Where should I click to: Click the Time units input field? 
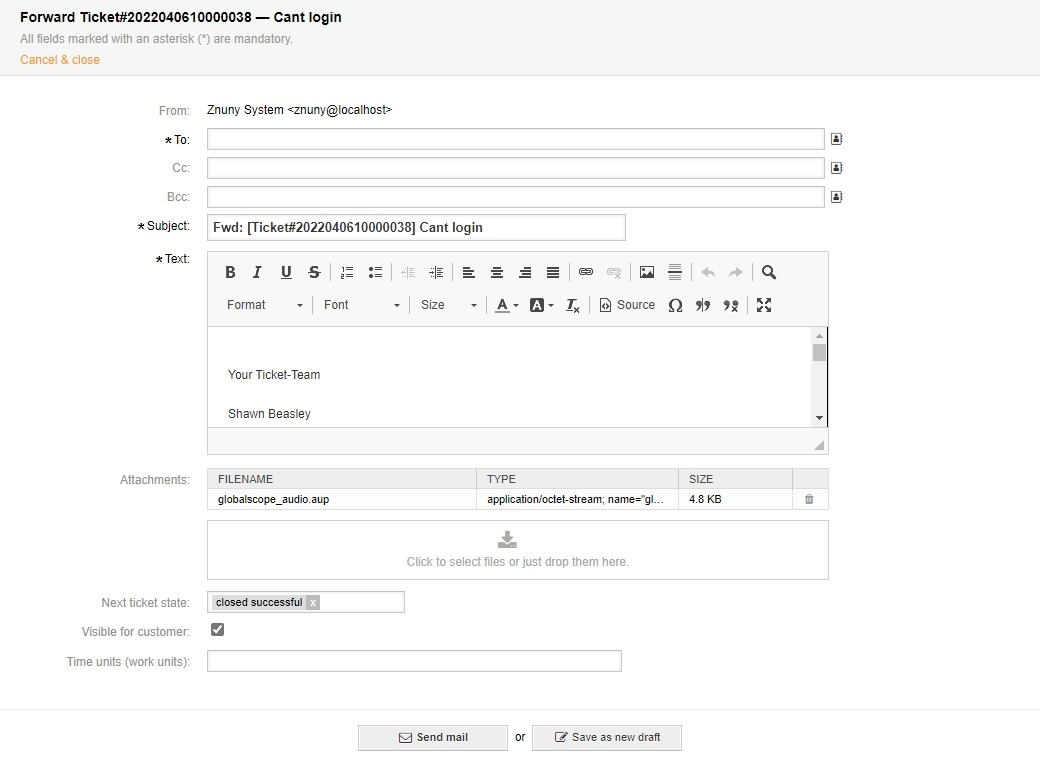pyautogui.click(x=414, y=661)
